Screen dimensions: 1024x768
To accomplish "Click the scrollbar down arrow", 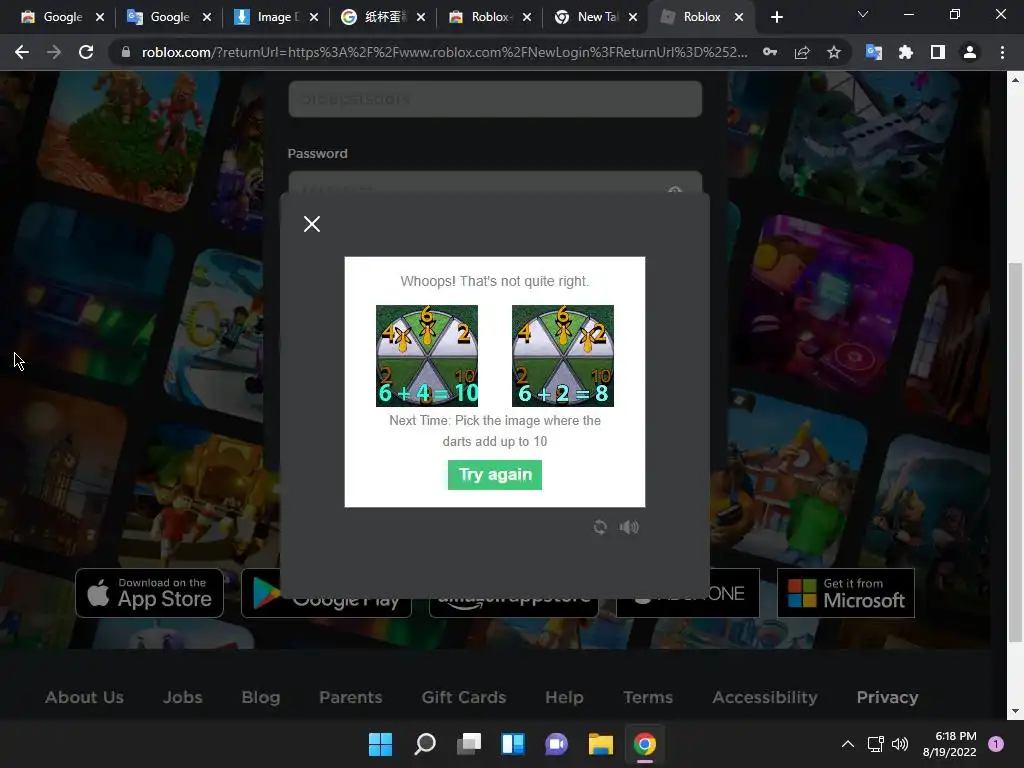I will click(x=1015, y=711).
